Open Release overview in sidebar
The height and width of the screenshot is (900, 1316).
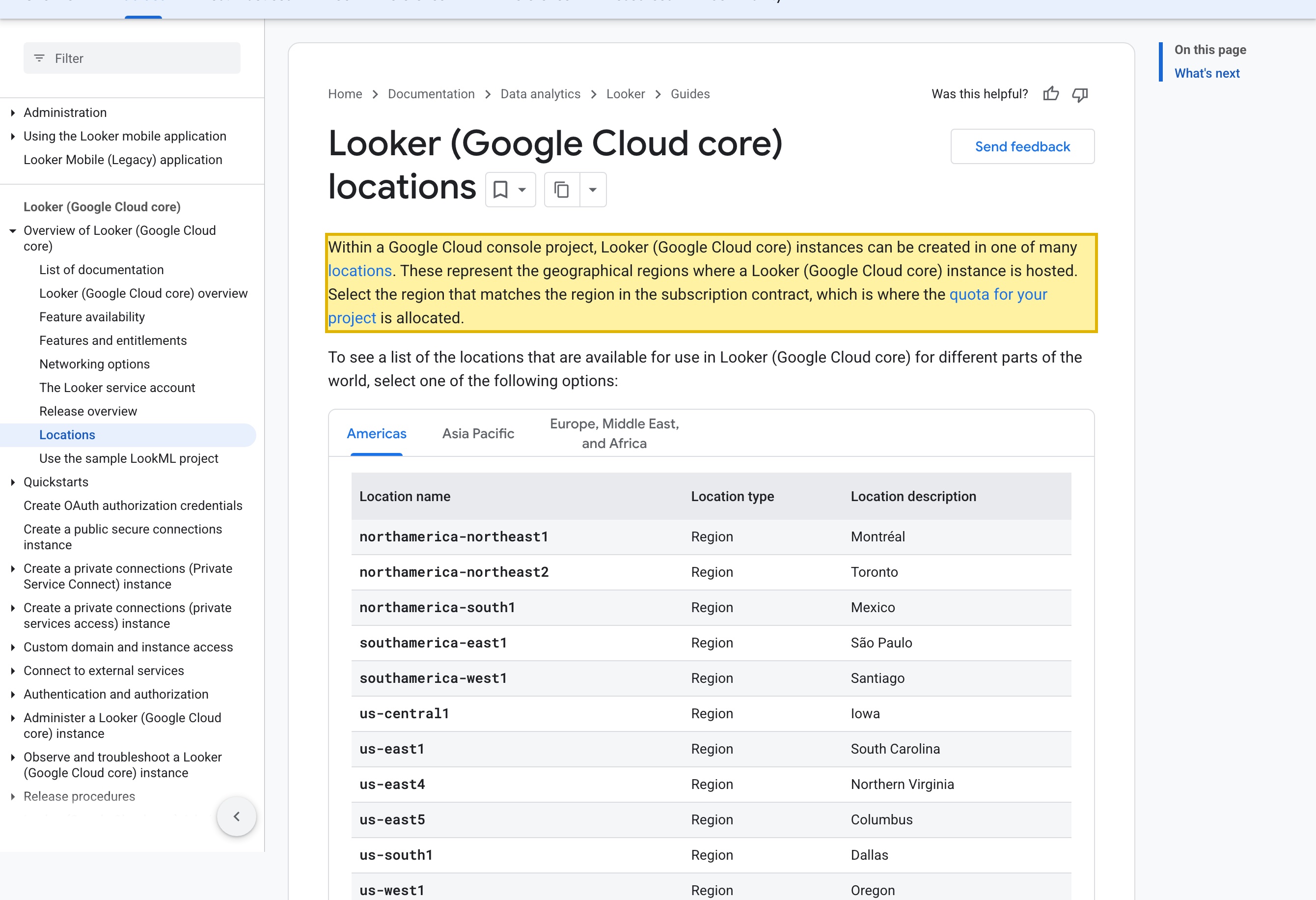click(x=88, y=411)
